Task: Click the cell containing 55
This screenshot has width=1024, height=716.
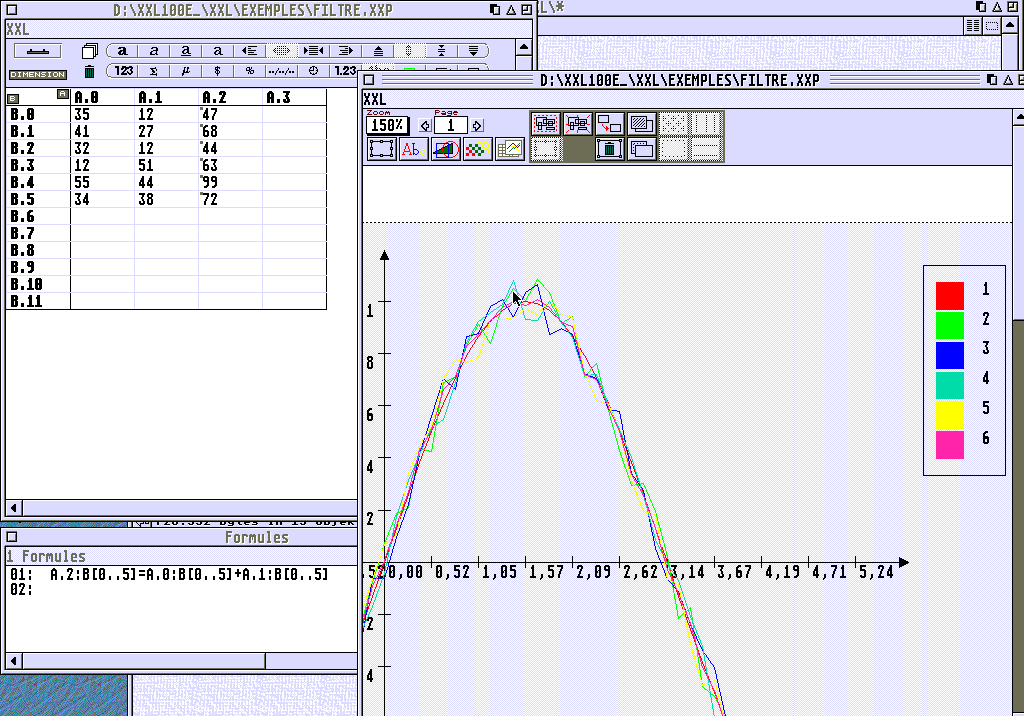Action: [102, 182]
